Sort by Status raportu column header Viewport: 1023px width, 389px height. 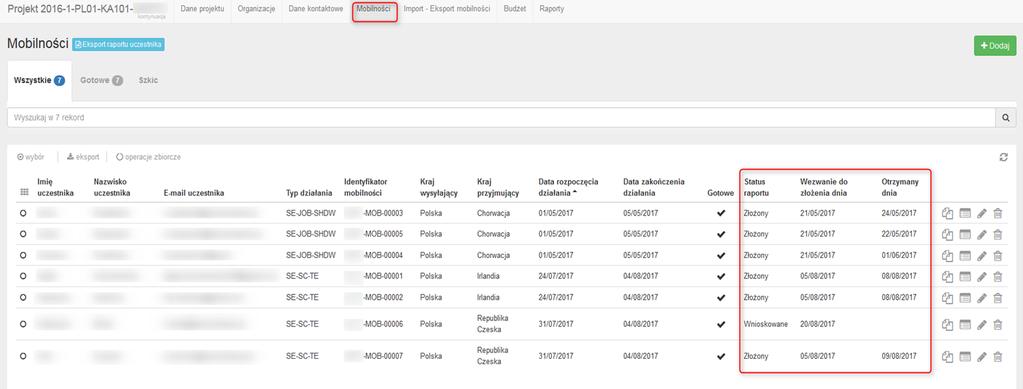click(757, 187)
